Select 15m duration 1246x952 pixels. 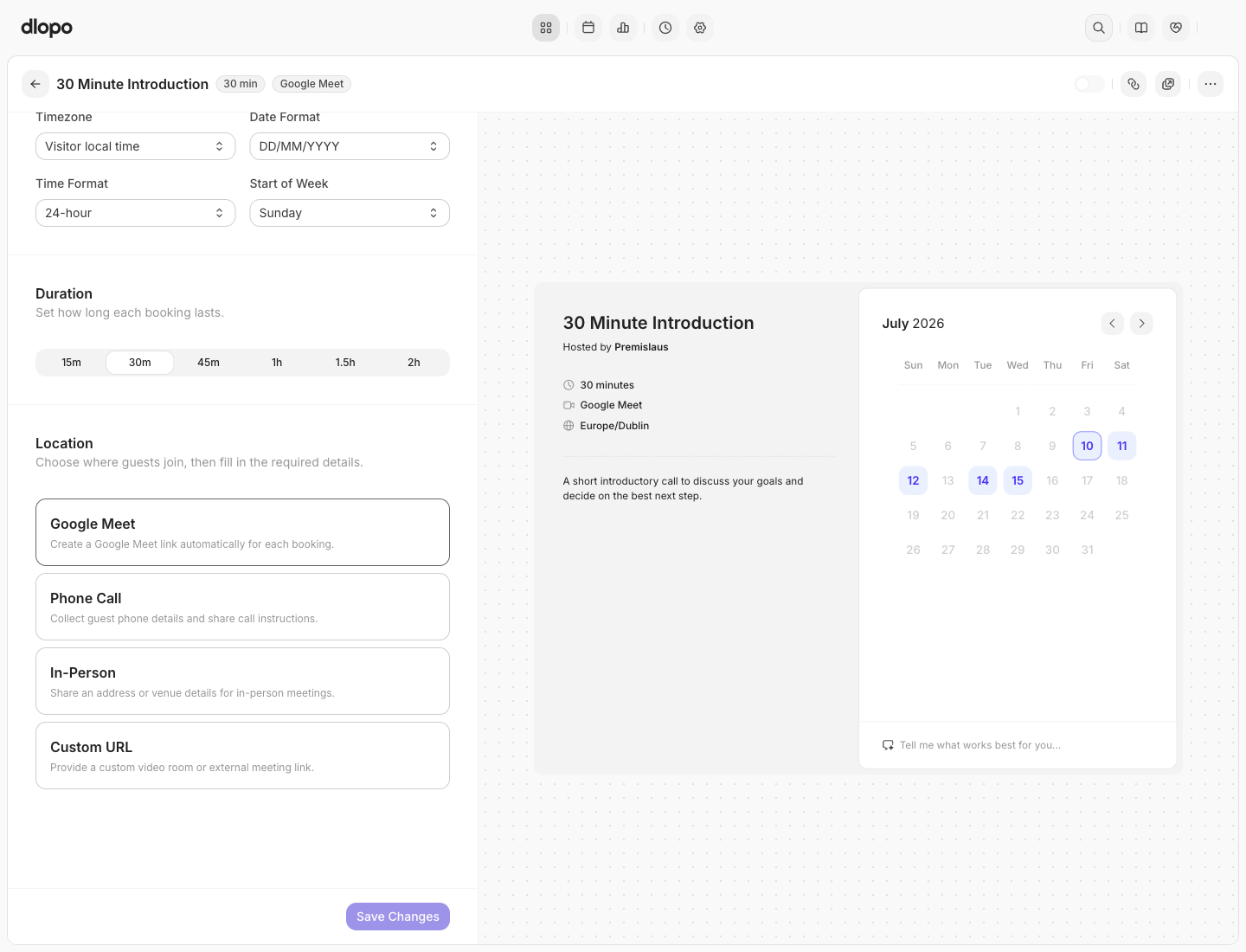[x=72, y=363]
